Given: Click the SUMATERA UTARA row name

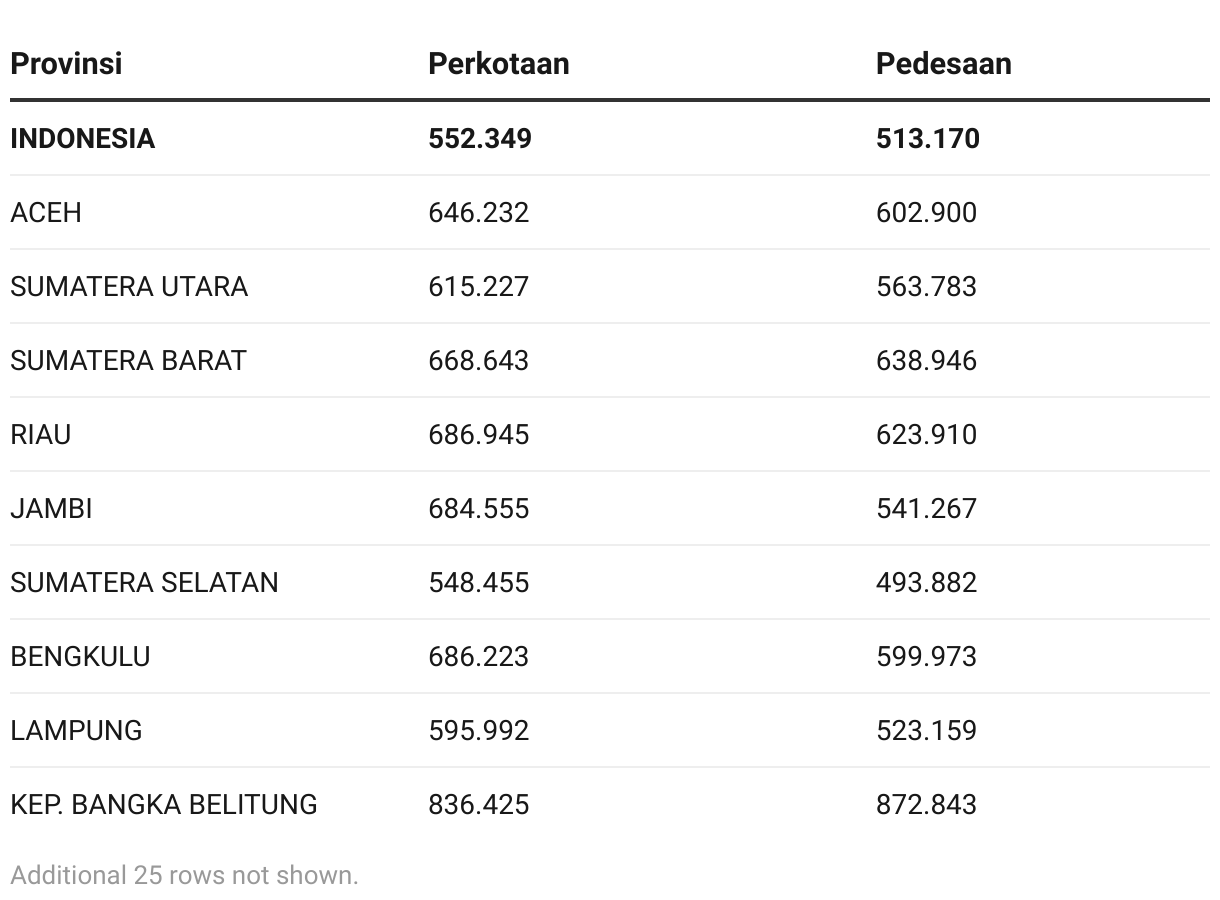Looking at the screenshot, I should pyautogui.click(x=129, y=286).
